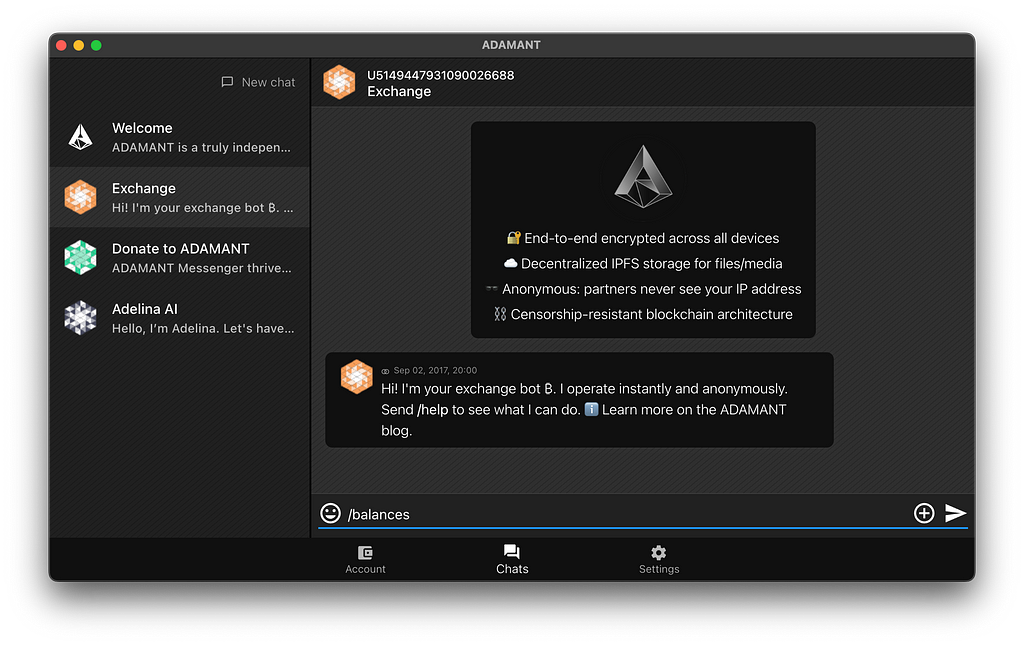
Task: Open the Learn more ADAMANT blog link
Action: coord(694,410)
